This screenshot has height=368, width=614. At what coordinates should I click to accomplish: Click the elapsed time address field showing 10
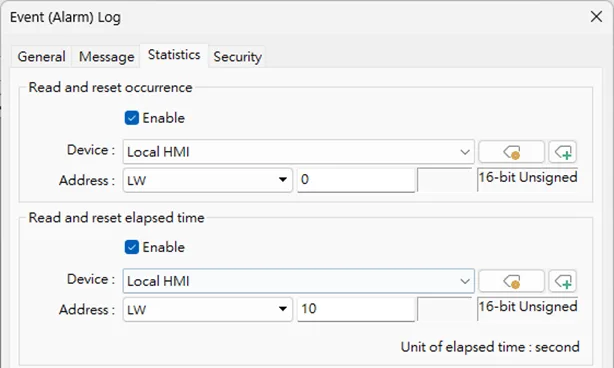point(356,309)
